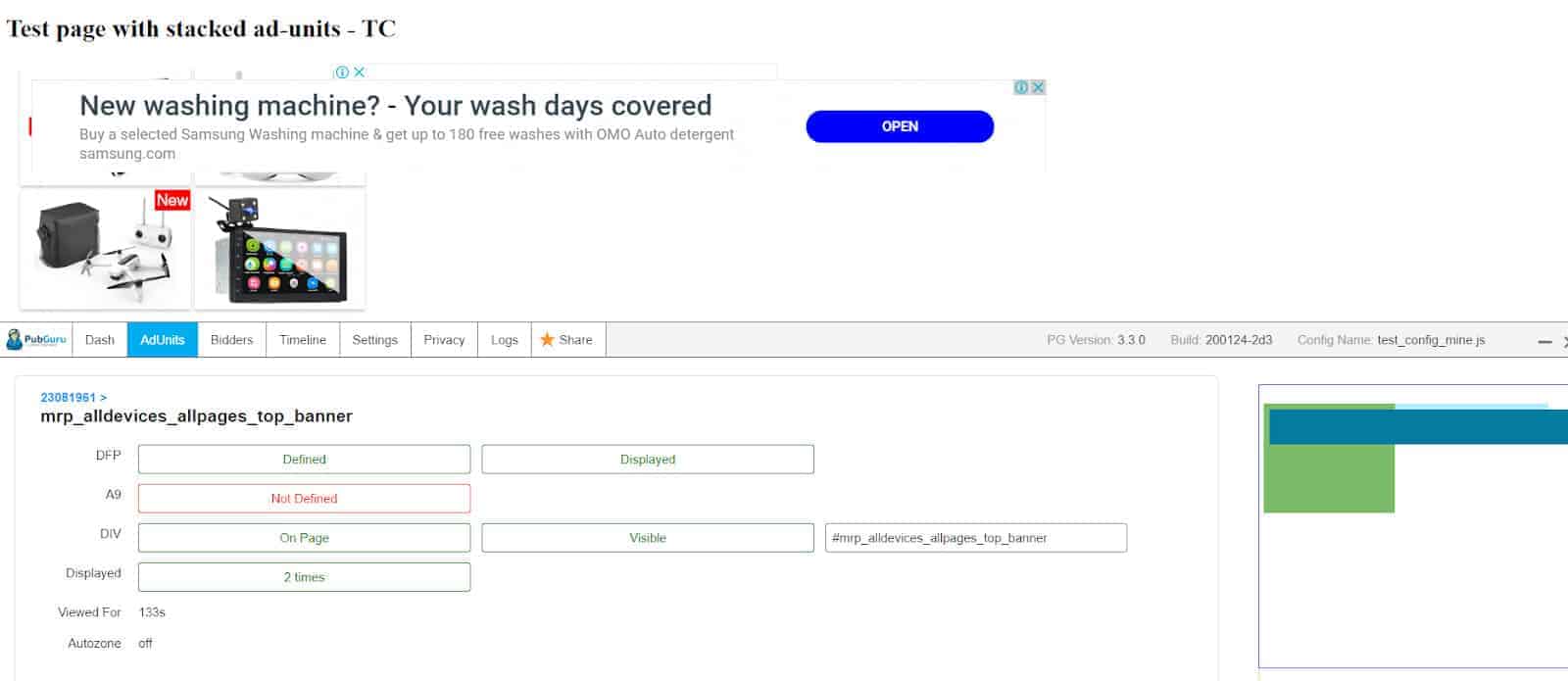1568x681 pixels.
Task: Click the Build 200124-2d3 text
Action: click(x=1221, y=340)
